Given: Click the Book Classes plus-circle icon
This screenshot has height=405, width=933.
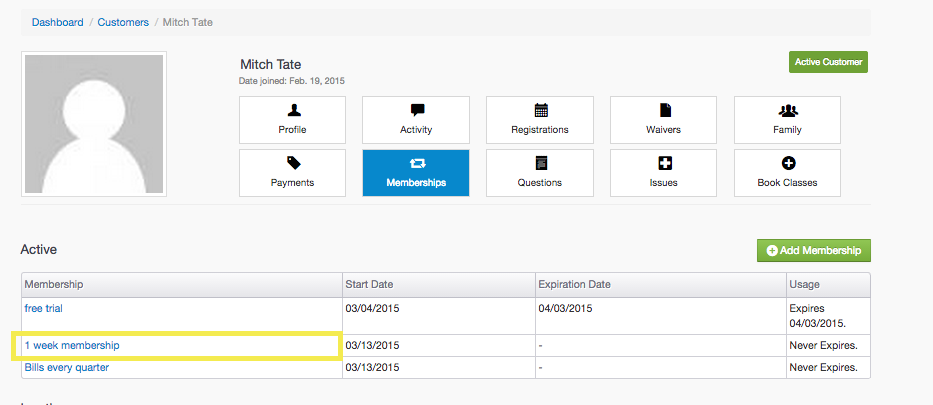Looking at the screenshot, I should [x=787, y=163].
